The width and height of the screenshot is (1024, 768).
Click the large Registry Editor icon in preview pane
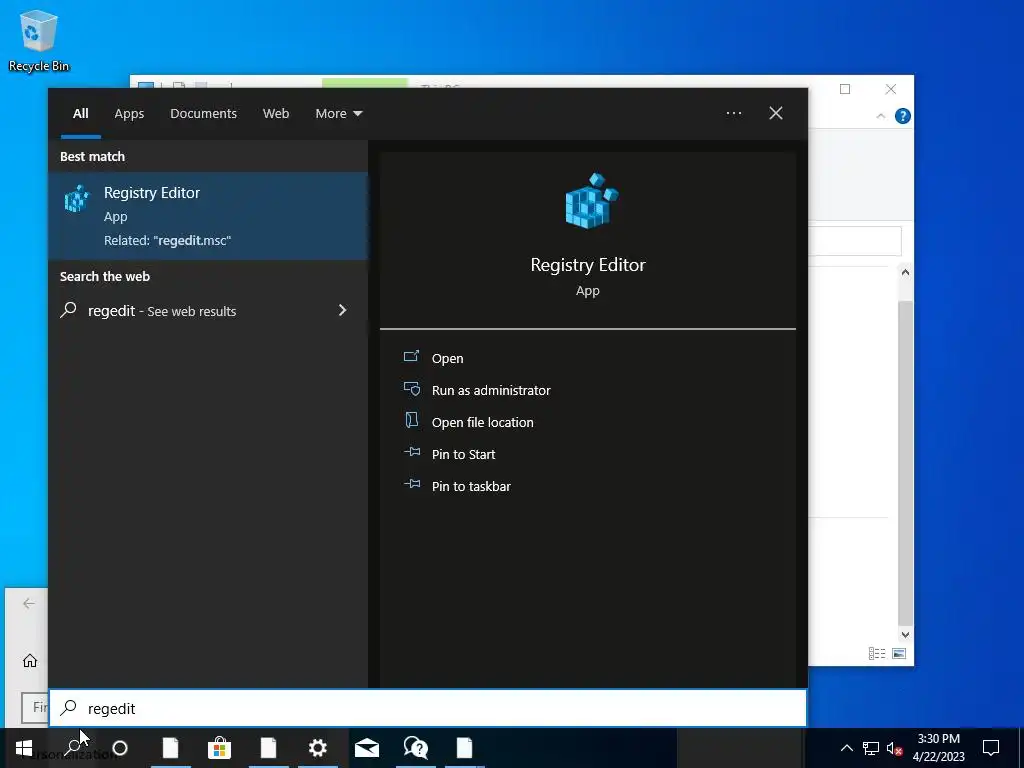tap(591, 201)
